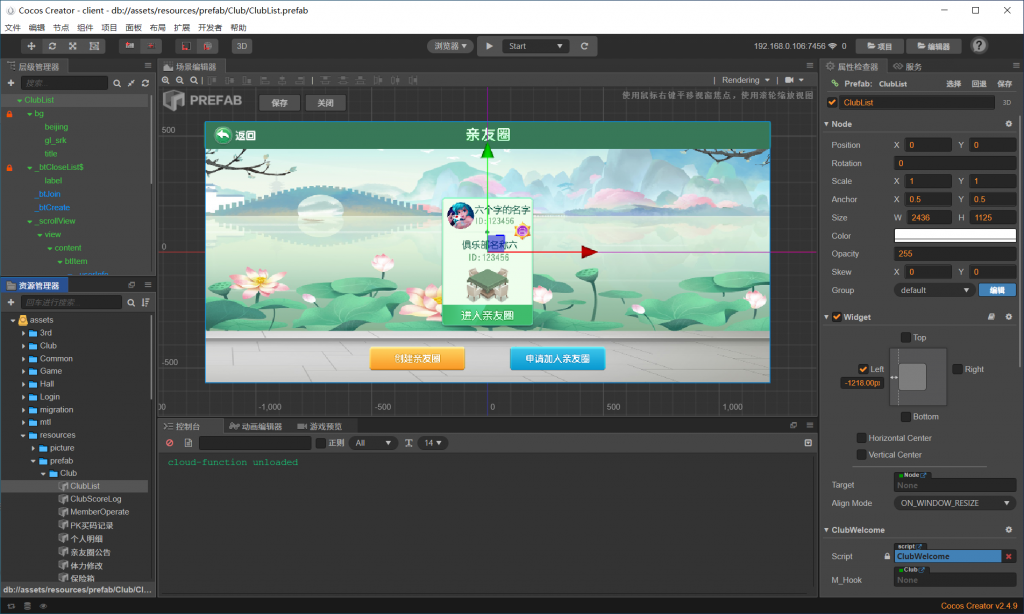Viewport: 1024px width, 614px height.
Task: Select the Scale transform tool
Action: click(x=73, y=46)
